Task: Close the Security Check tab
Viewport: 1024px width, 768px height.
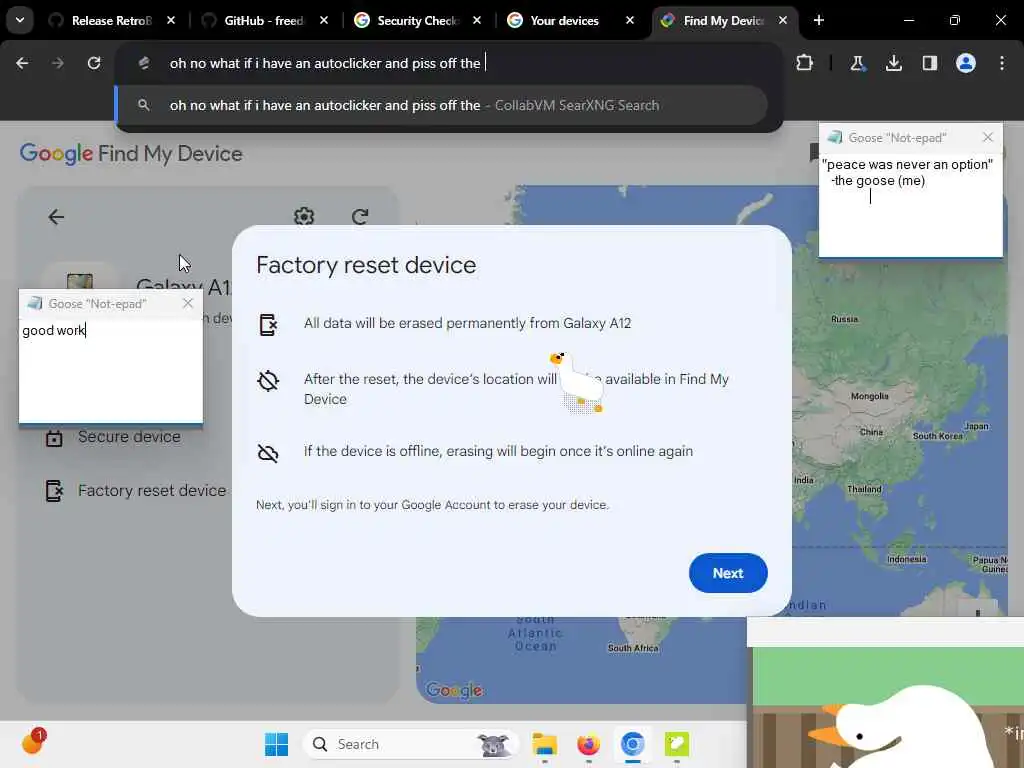Action: click(477, 21)
